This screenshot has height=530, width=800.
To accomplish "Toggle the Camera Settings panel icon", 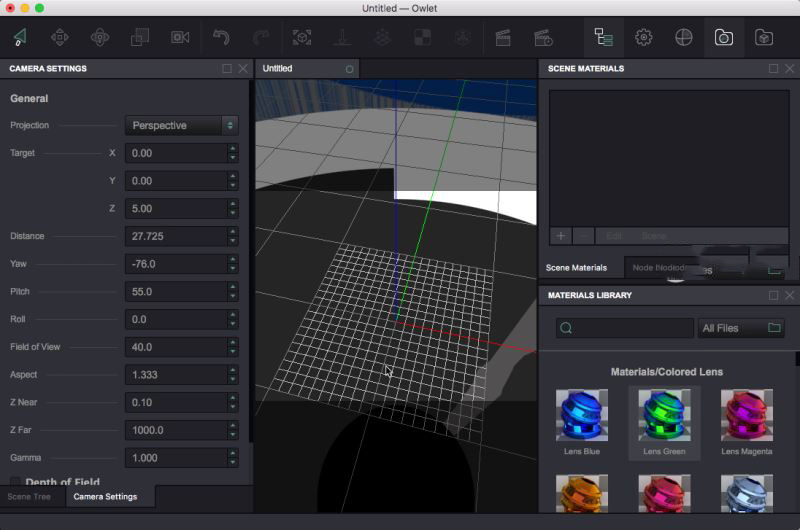I will point(723,37).
